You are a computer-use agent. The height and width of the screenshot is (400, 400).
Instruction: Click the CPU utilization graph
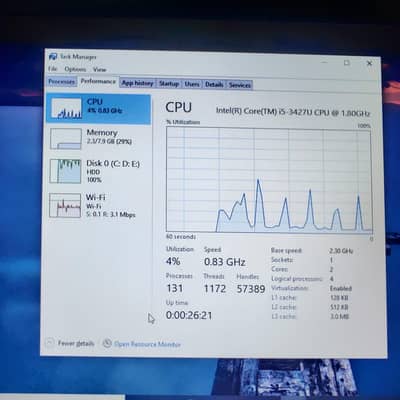(x=269, y=180)
